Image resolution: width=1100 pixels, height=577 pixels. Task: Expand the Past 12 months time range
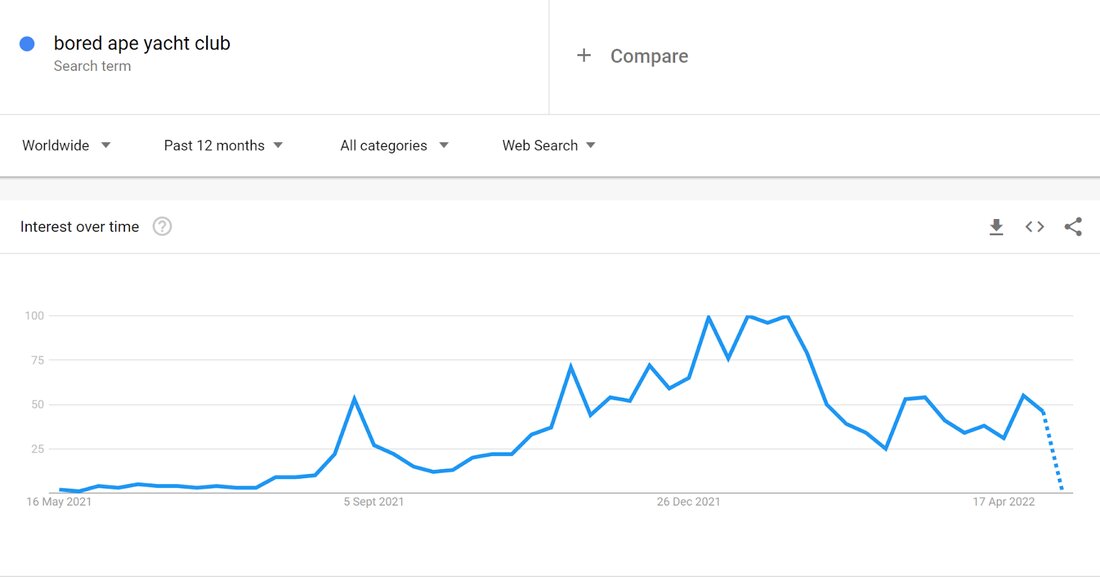click(x=223, y=145)
